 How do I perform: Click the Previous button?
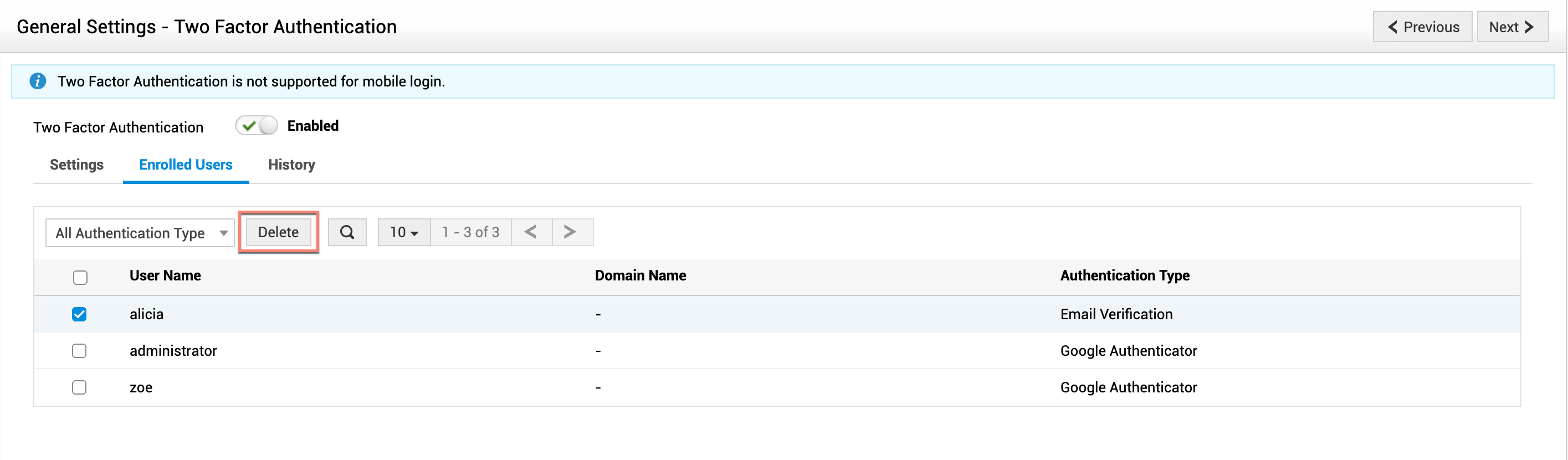click(1422, 27)
